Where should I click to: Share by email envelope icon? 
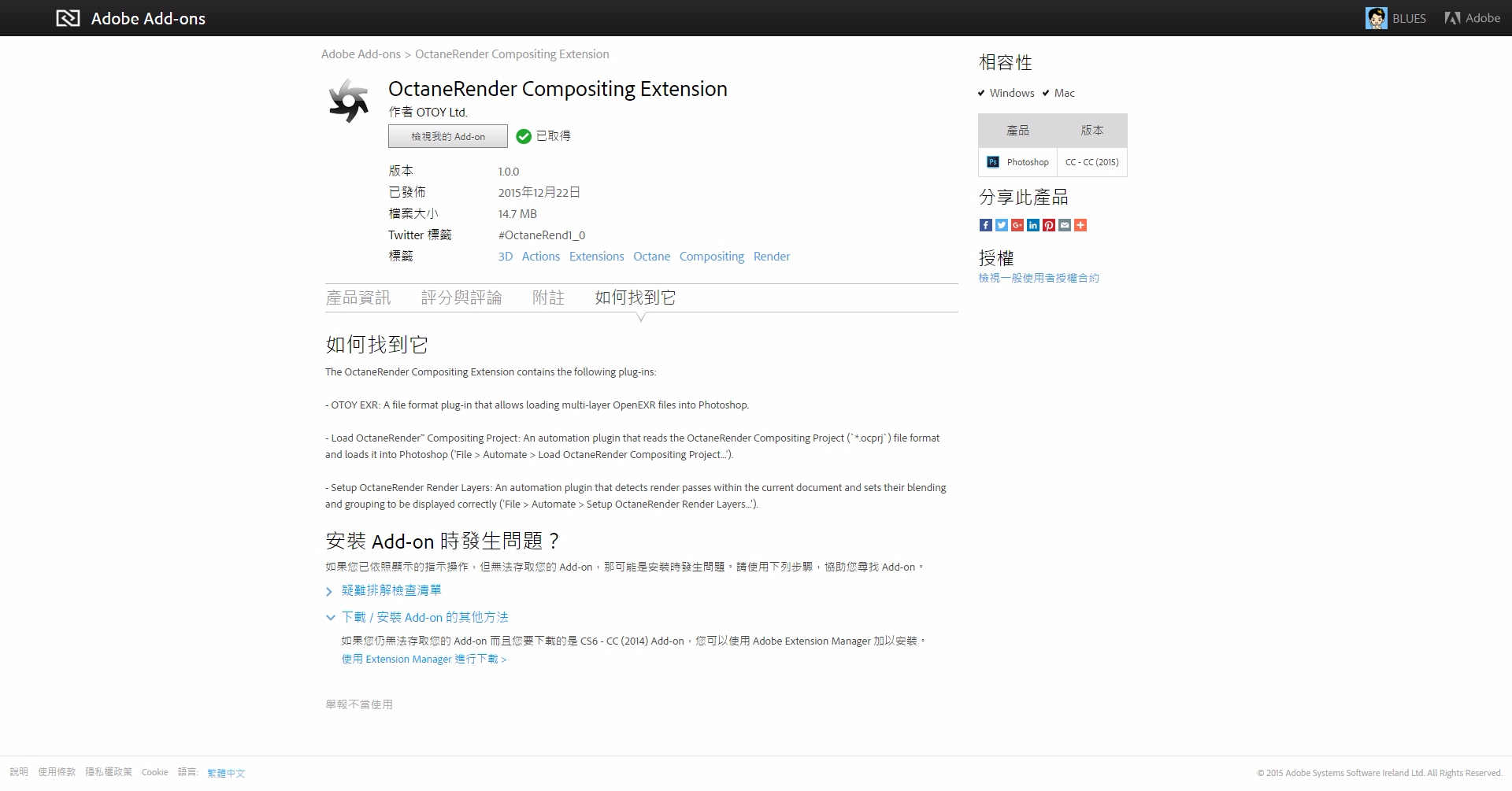[1064, 225]
